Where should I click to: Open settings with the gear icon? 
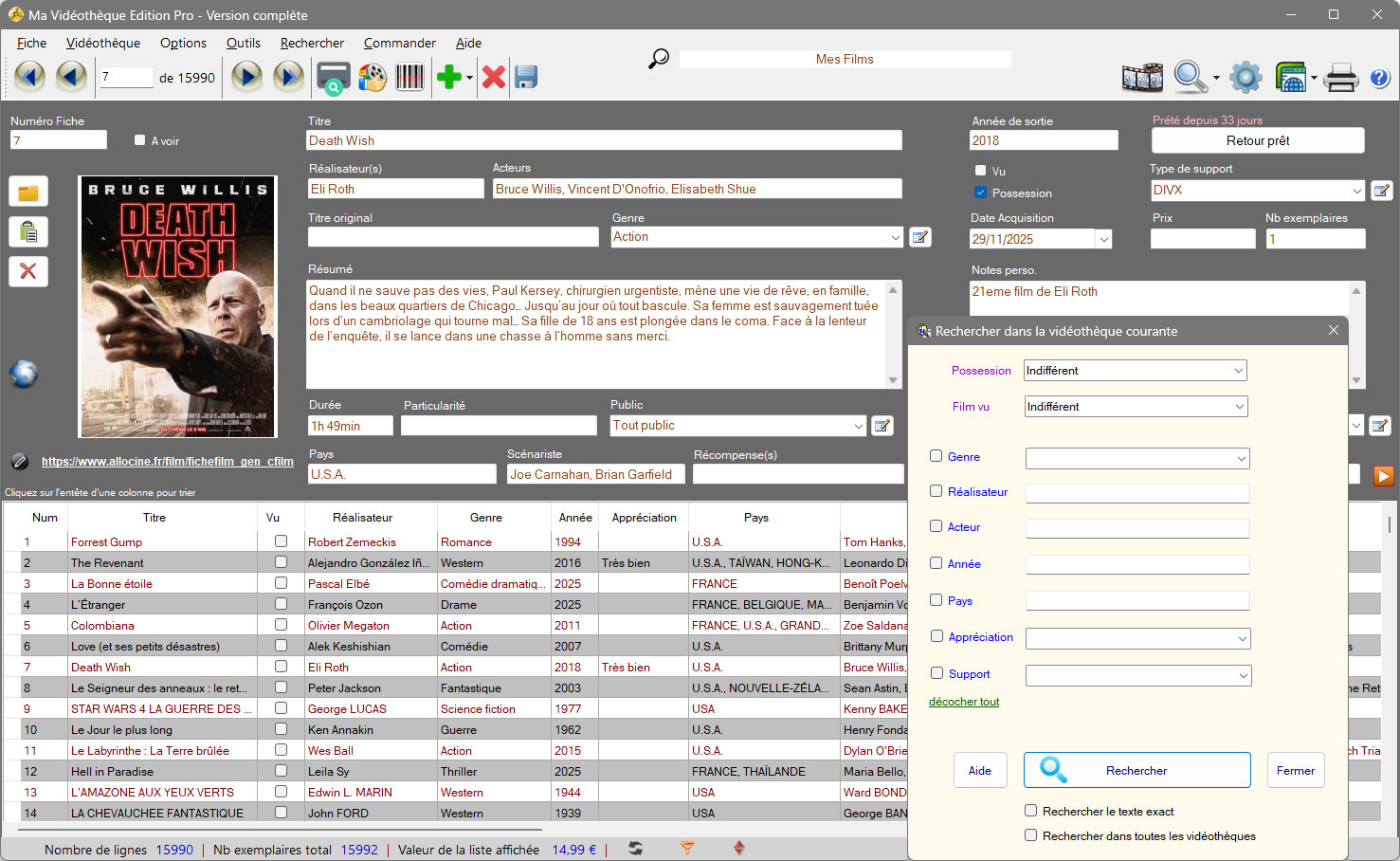point(1245,77)
